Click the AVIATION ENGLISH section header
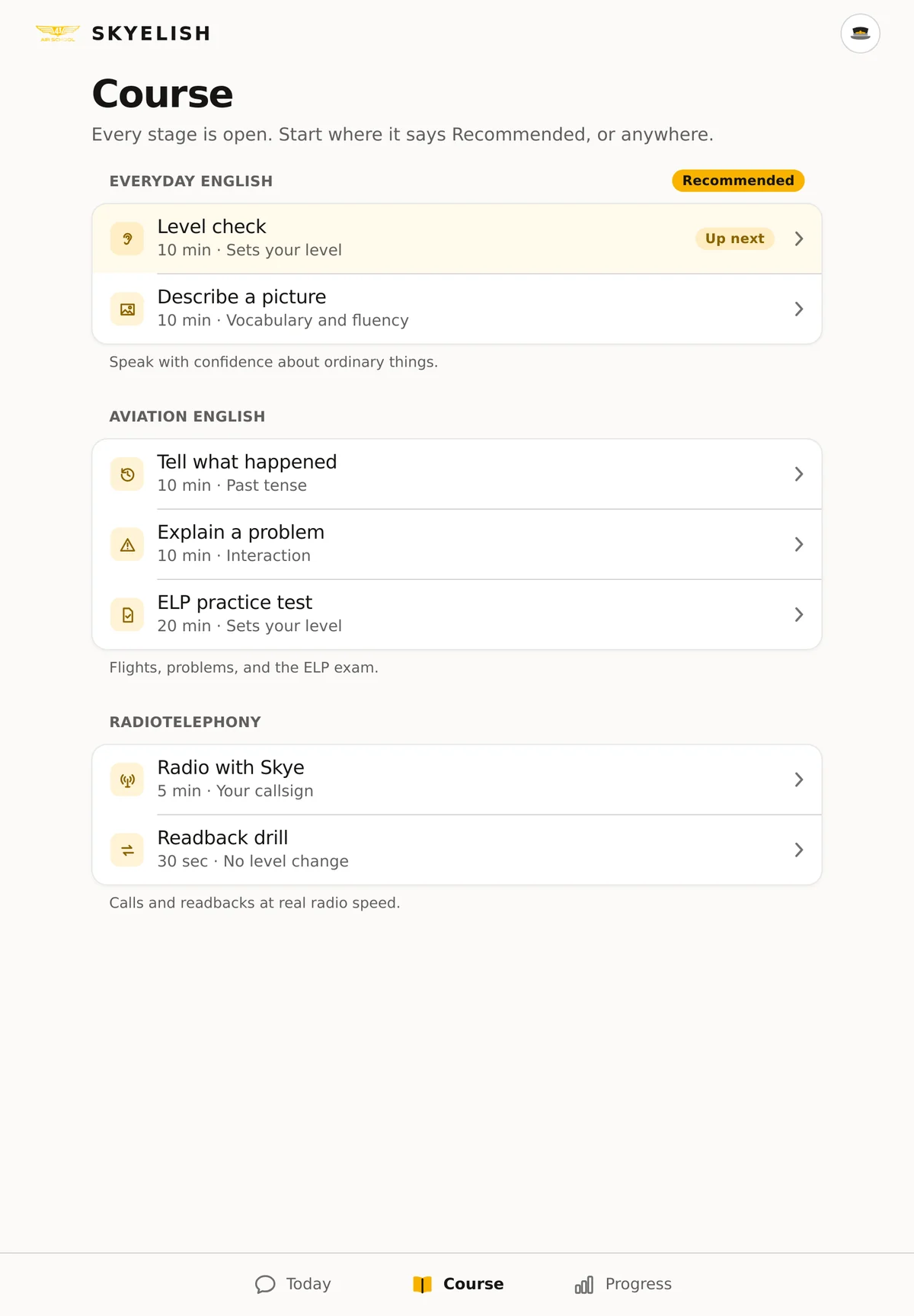 tap(187, 417)
